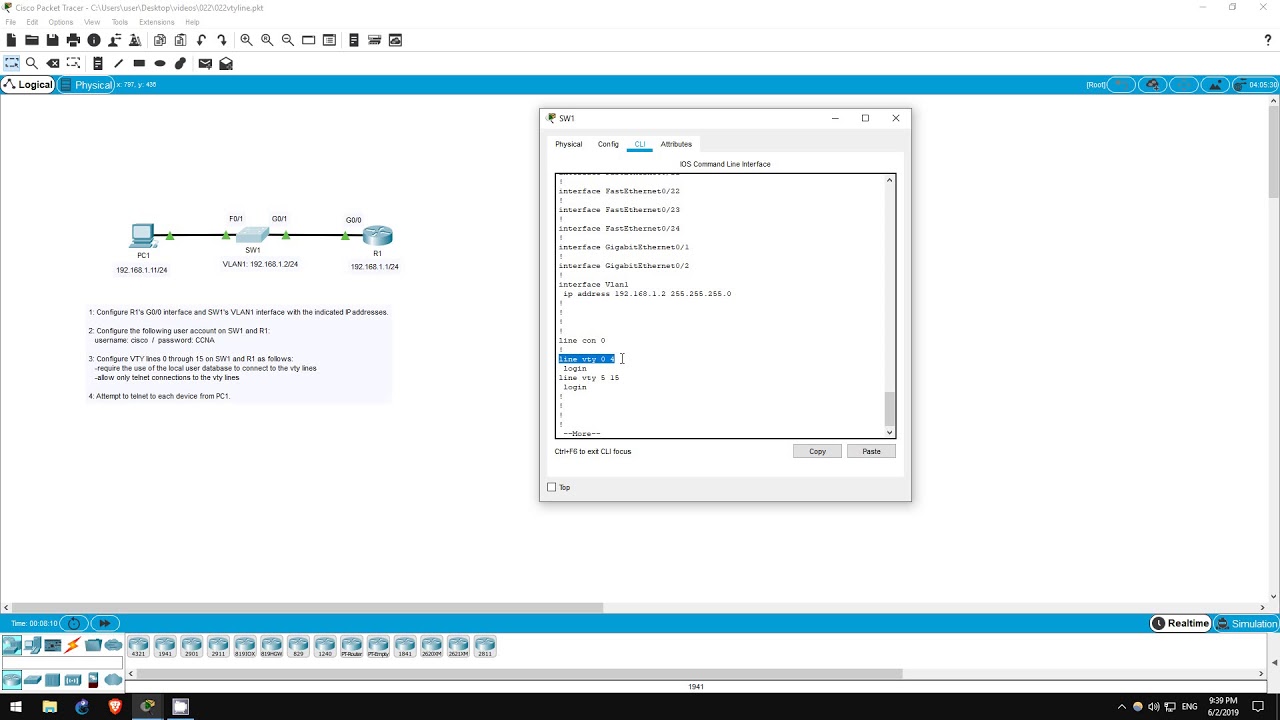Screen dimensions: 1280x720
Task: Click the R1 router on the workspace
Action: [x=378, y=236]
